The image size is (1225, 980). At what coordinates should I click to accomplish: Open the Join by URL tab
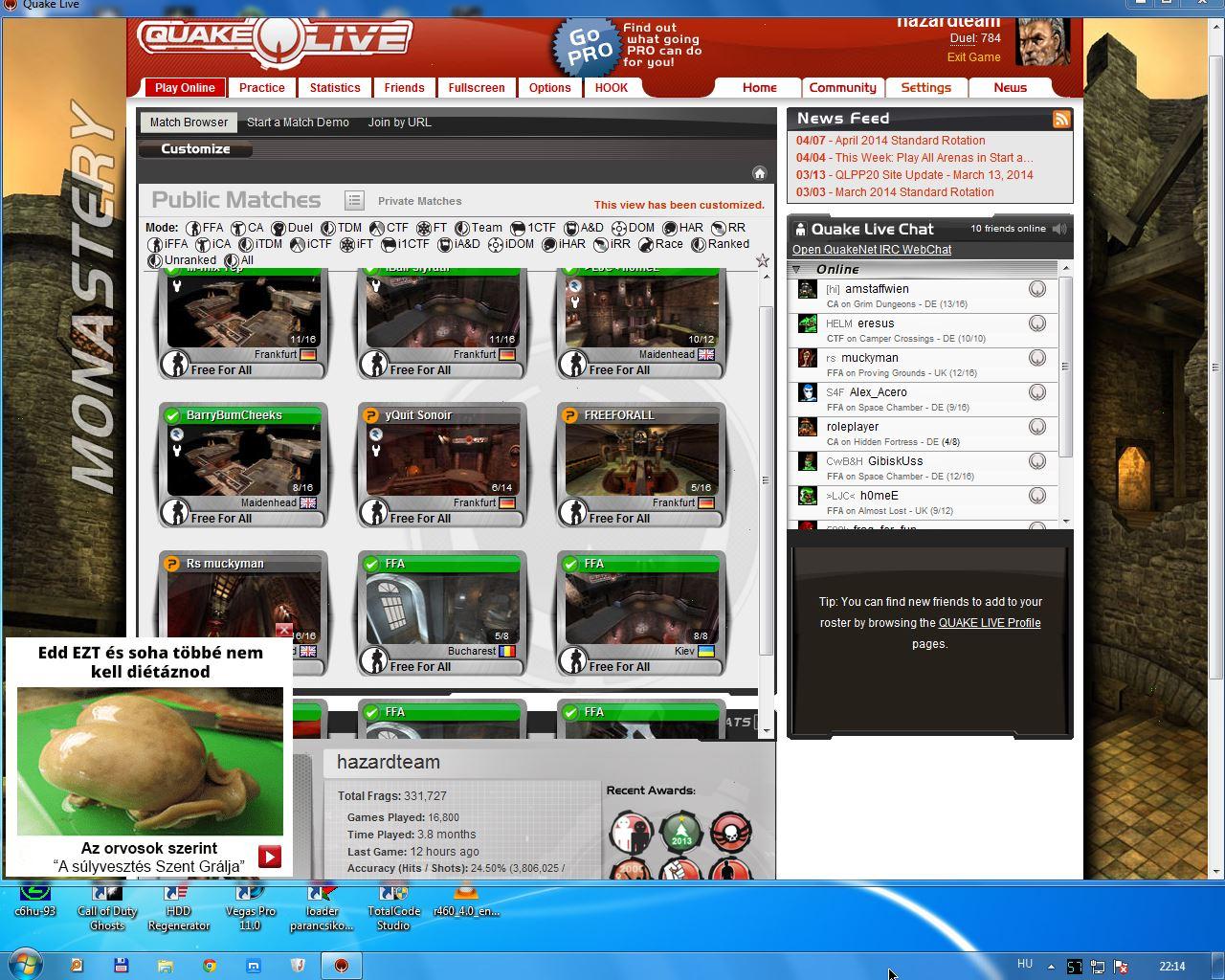(399, 122)
